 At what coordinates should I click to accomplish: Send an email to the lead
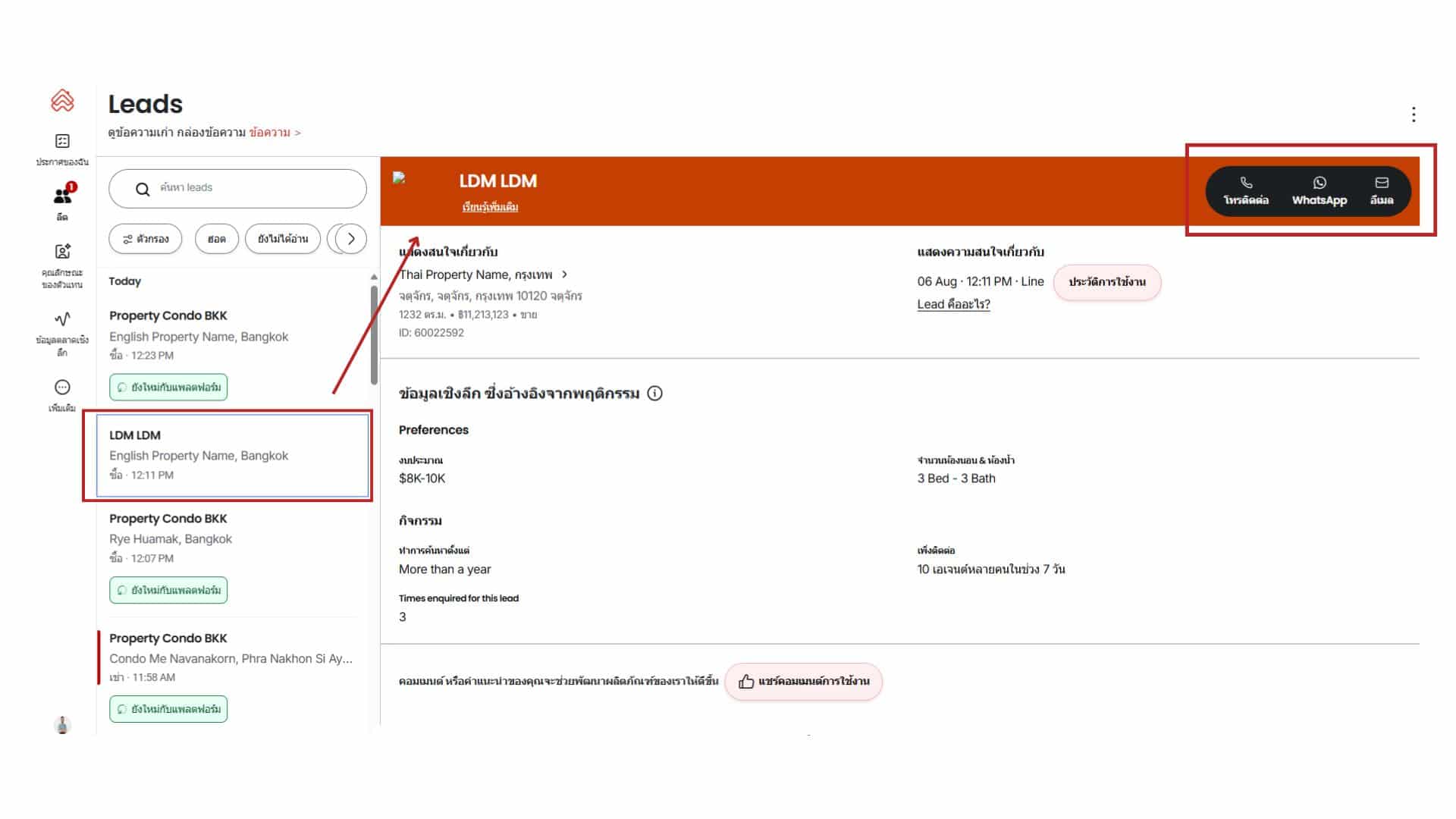click(1381, 191)
